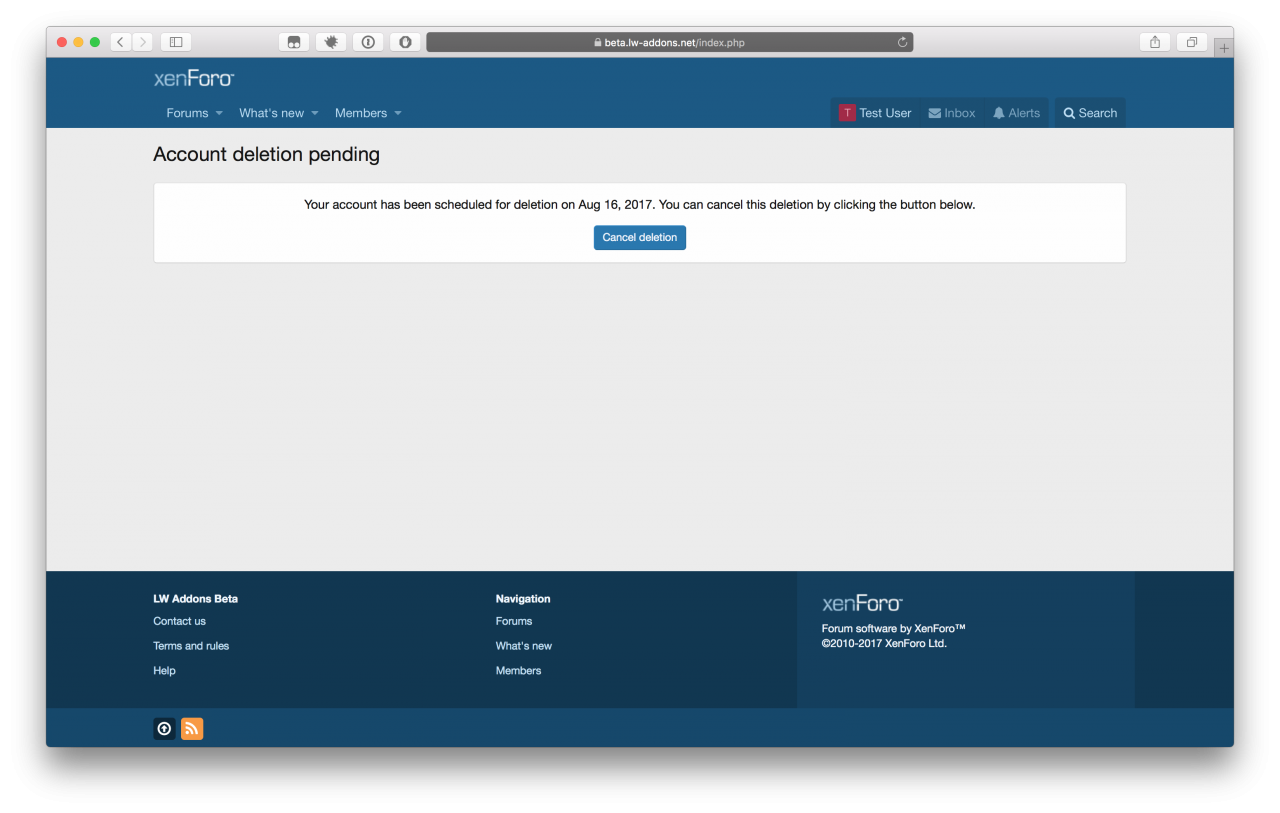This screenshot has height=813, width=1280.
Task: Expand the What's new dropdown arrow
Action: click(315, 113)
